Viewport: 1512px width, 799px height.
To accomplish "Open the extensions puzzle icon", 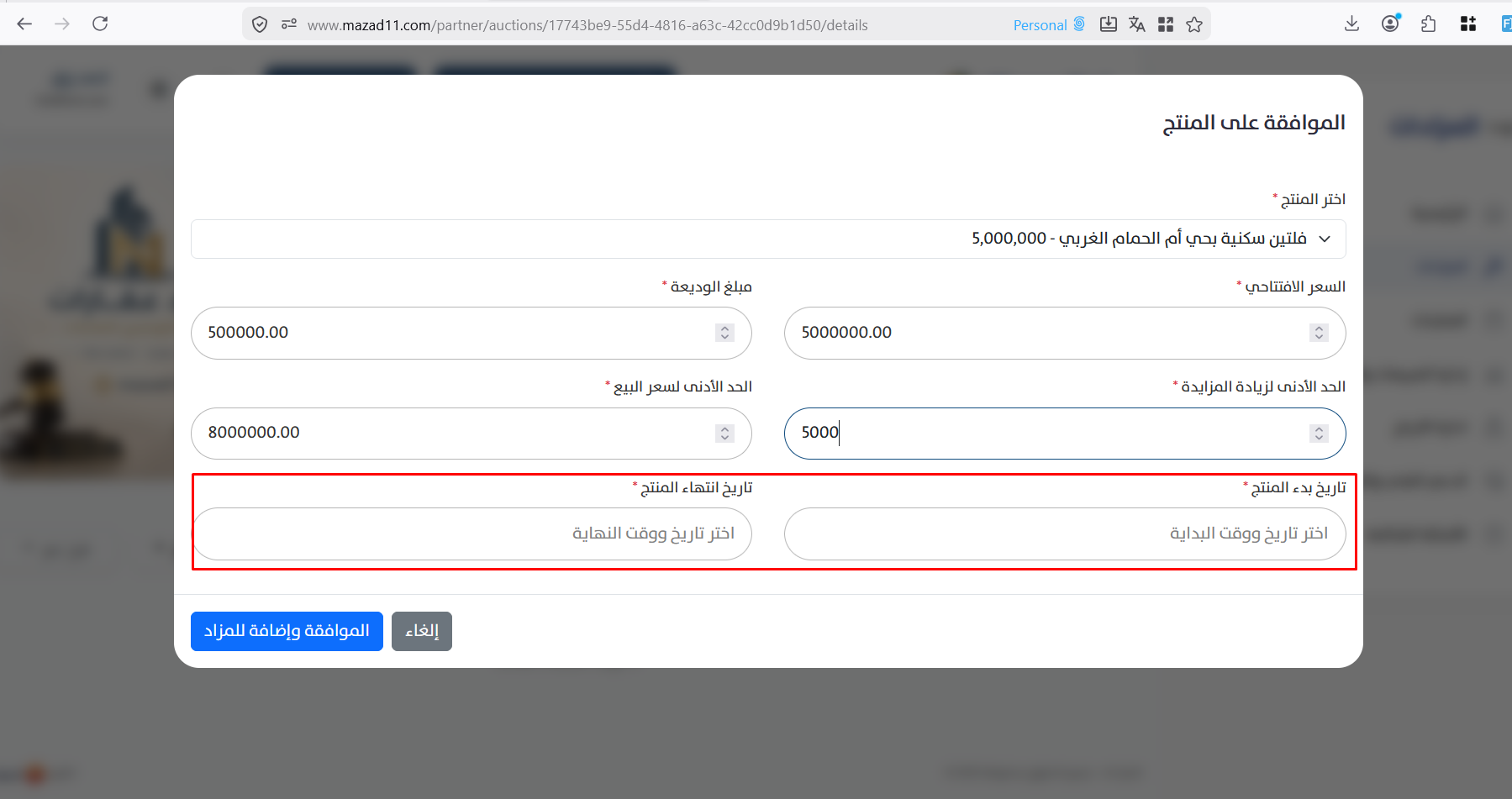I will (1429, 24).
